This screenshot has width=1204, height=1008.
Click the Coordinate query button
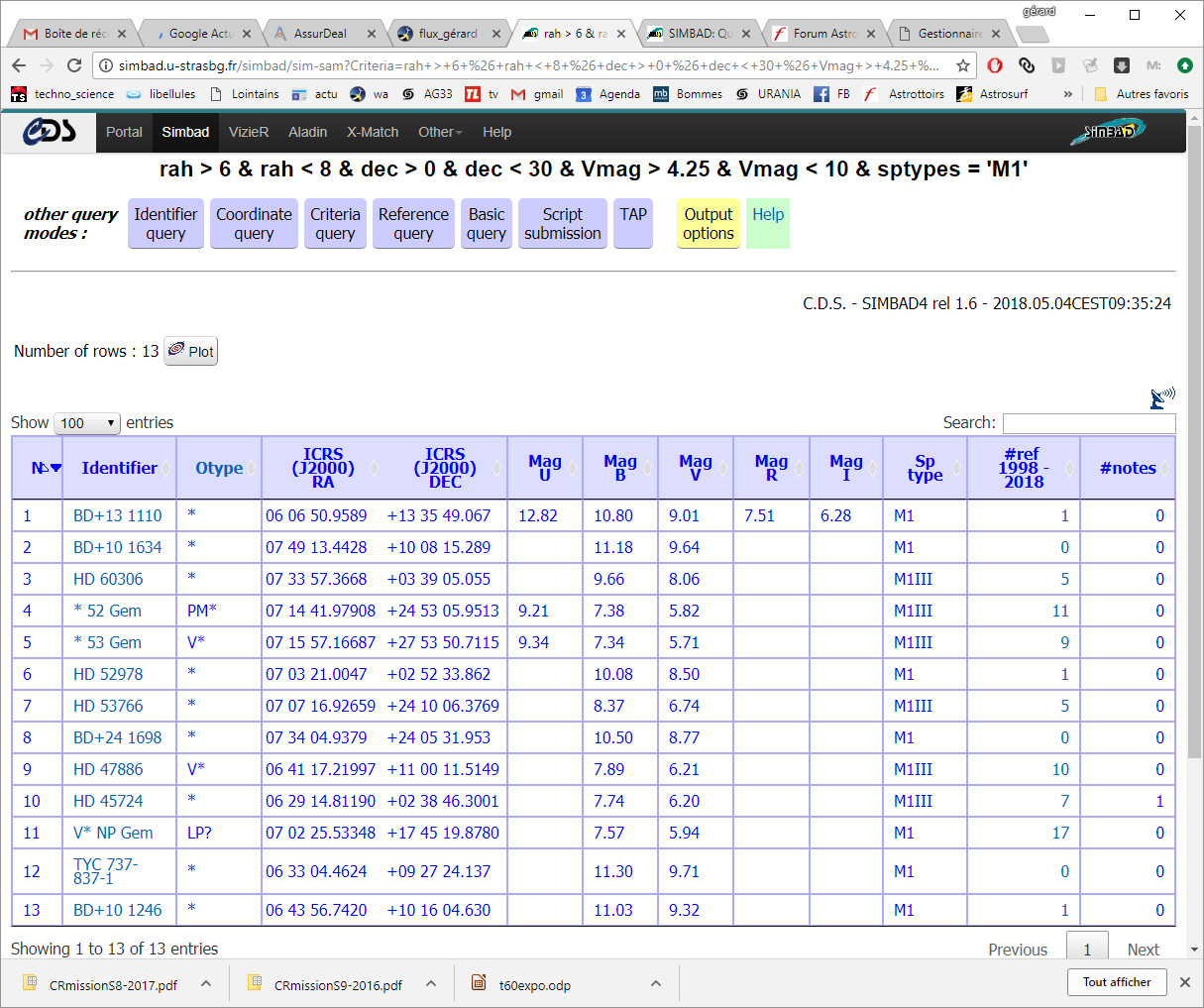point(254,224)
